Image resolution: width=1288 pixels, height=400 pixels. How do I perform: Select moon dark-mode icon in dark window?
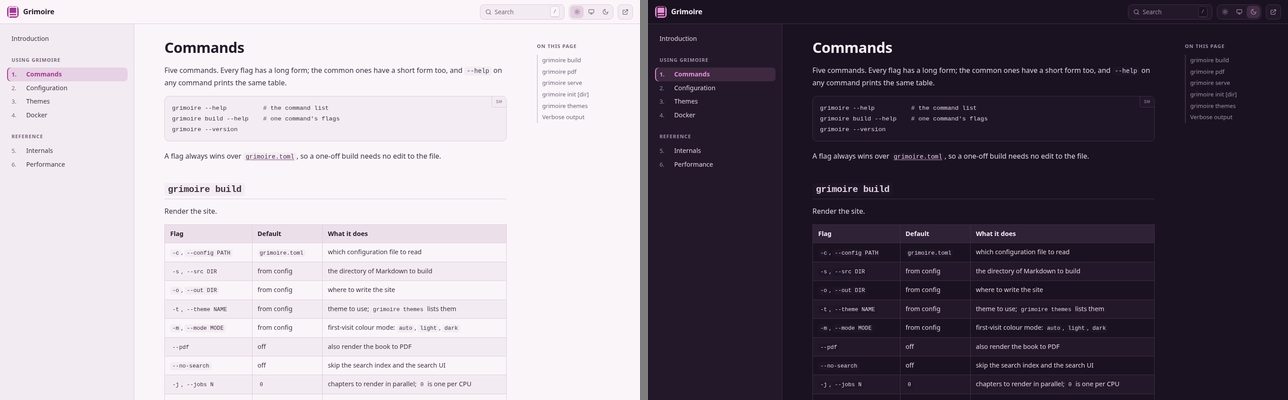1253,12
